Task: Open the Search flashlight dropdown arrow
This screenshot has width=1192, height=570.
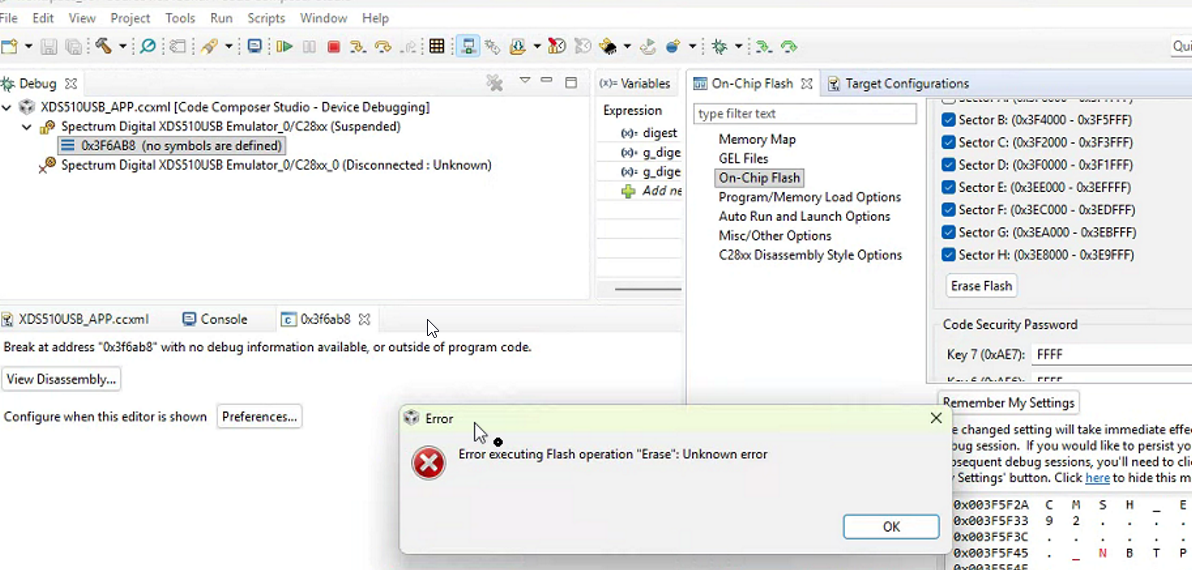Action: 228,47
